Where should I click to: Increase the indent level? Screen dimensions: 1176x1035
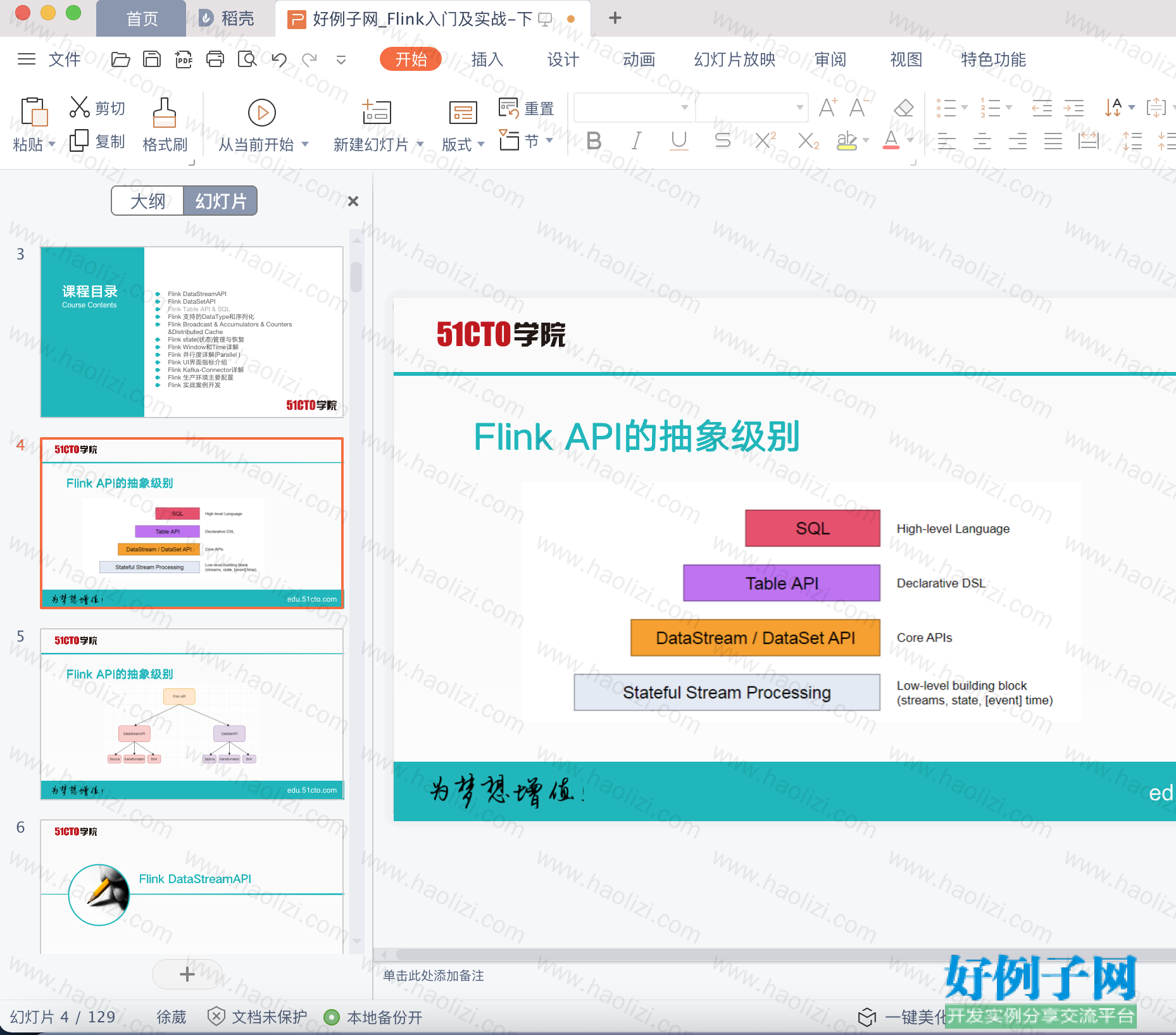(1073, 108)
